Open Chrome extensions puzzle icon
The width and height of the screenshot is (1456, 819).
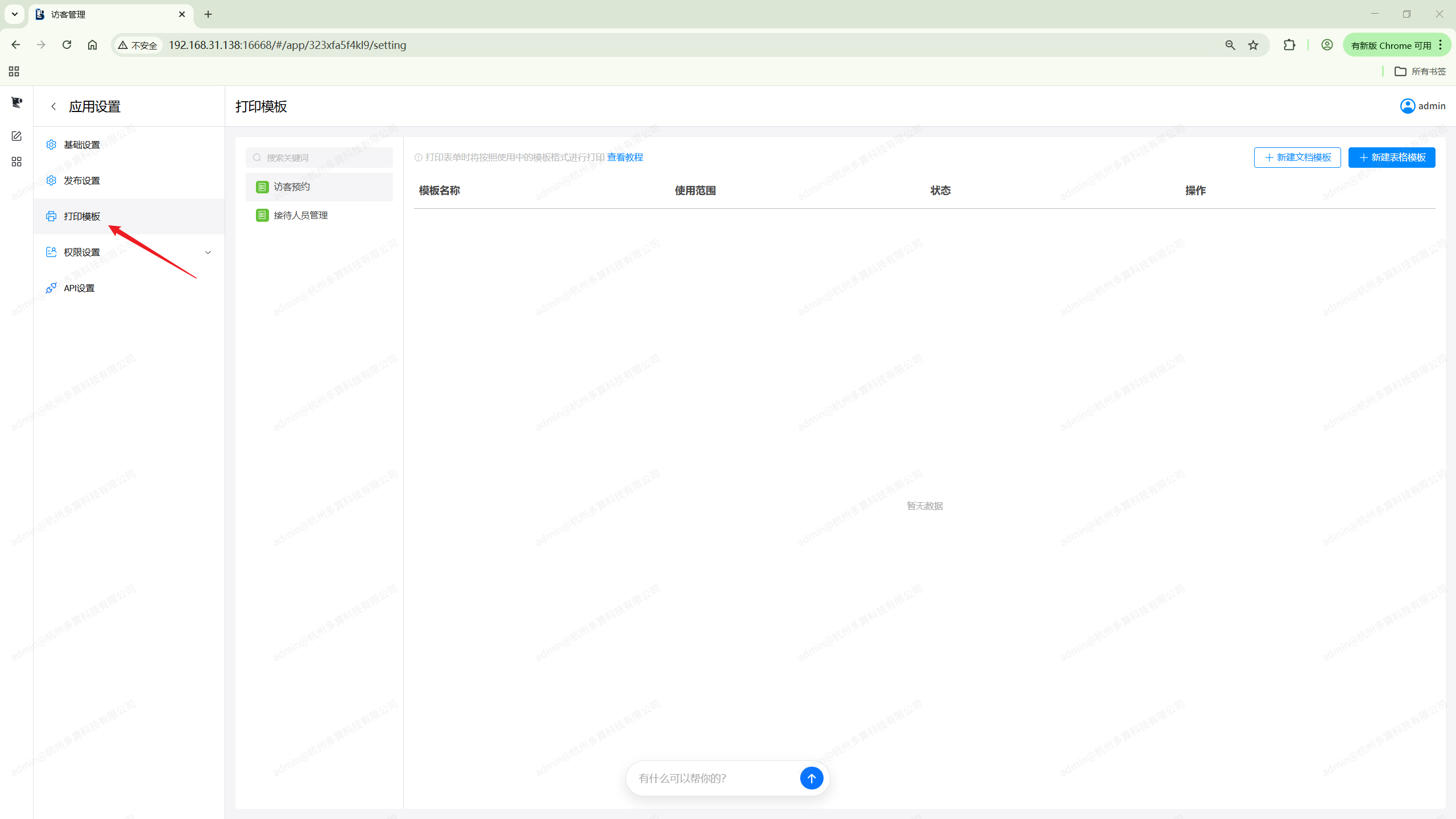pyautogui.click(x=1289, y=45)
